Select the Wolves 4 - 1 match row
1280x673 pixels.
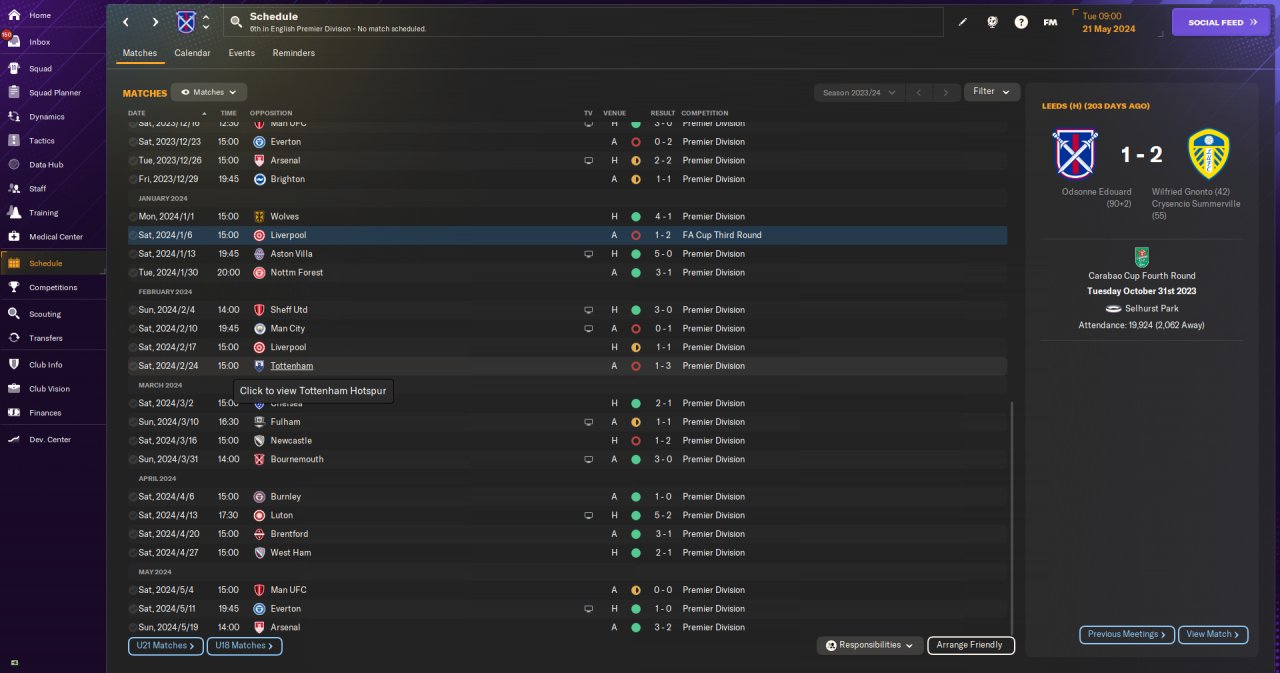click(567, 216)
